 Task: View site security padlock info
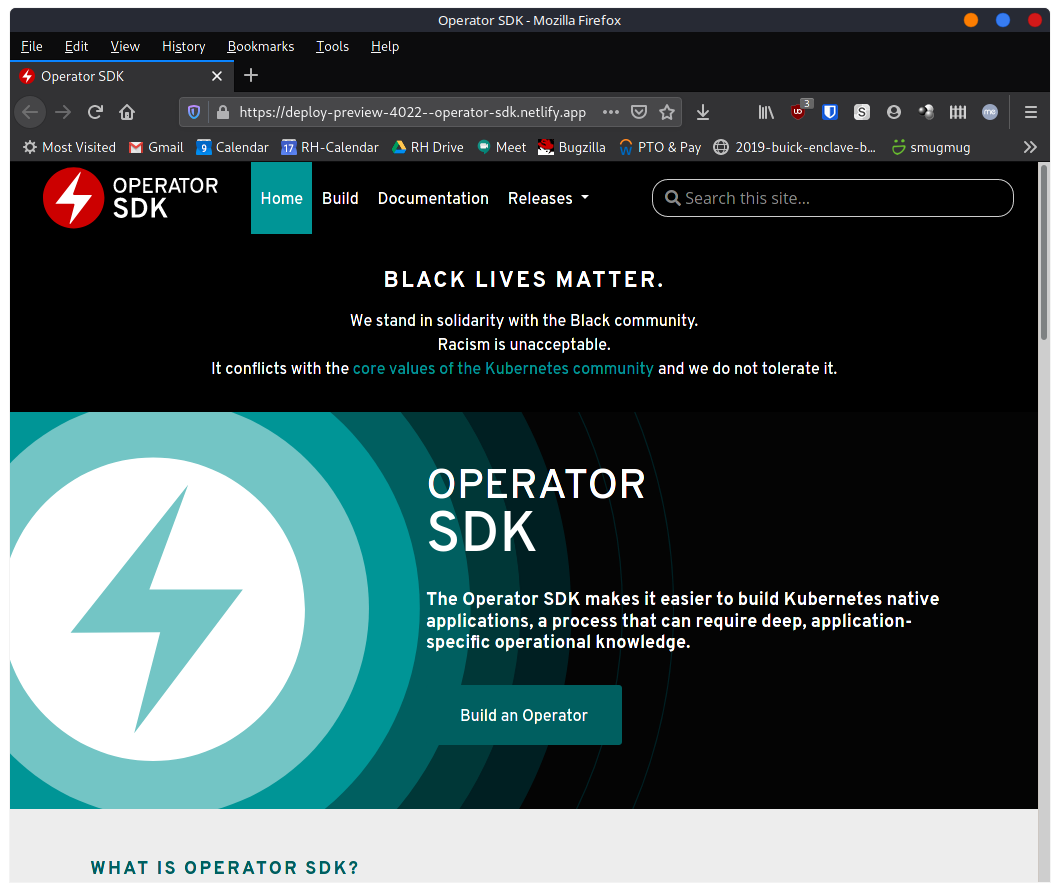222,112
